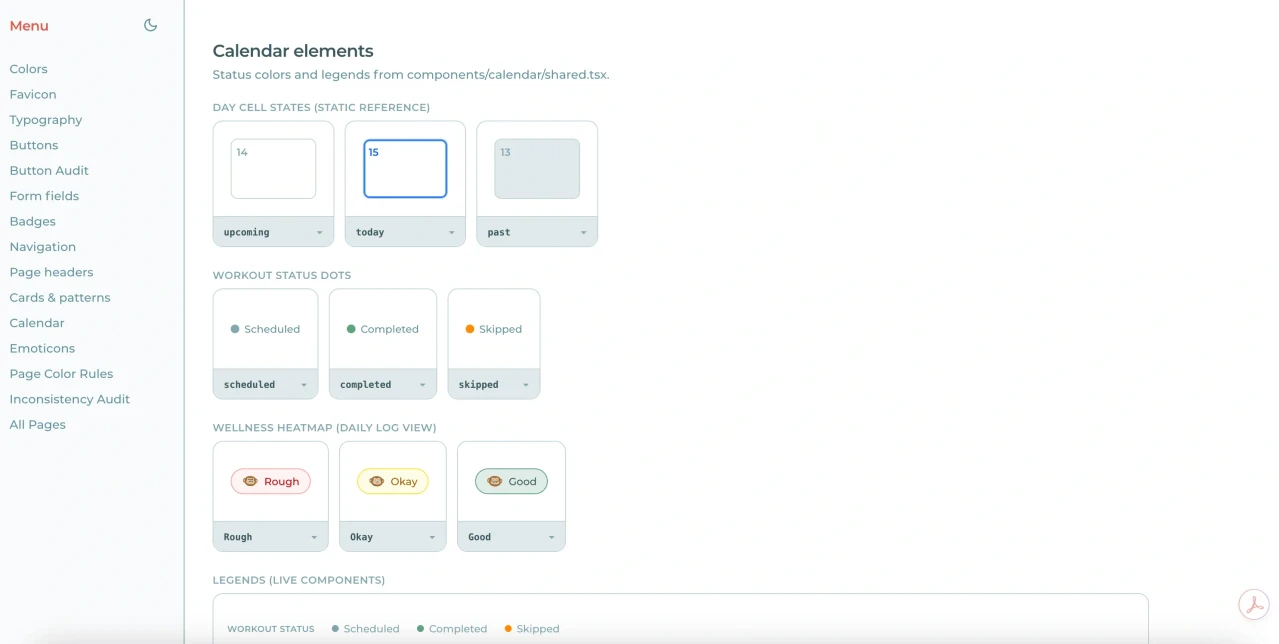Open the Buttons section
This screenshot has height=644, width=1279.
(34, 145)
